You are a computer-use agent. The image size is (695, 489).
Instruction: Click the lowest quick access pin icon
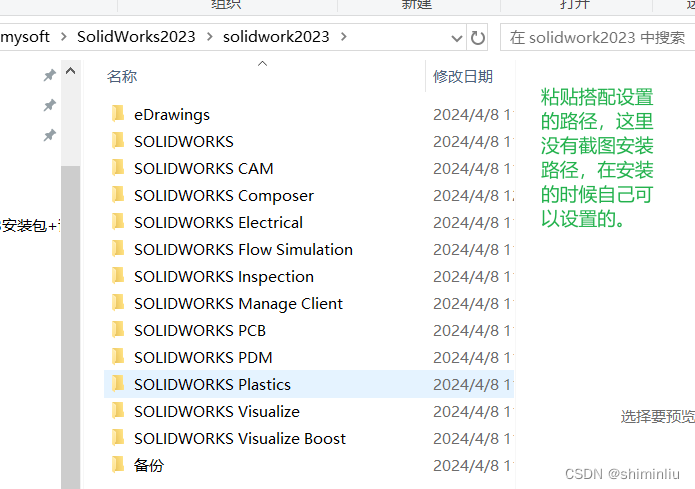click(x=50, y=135)
